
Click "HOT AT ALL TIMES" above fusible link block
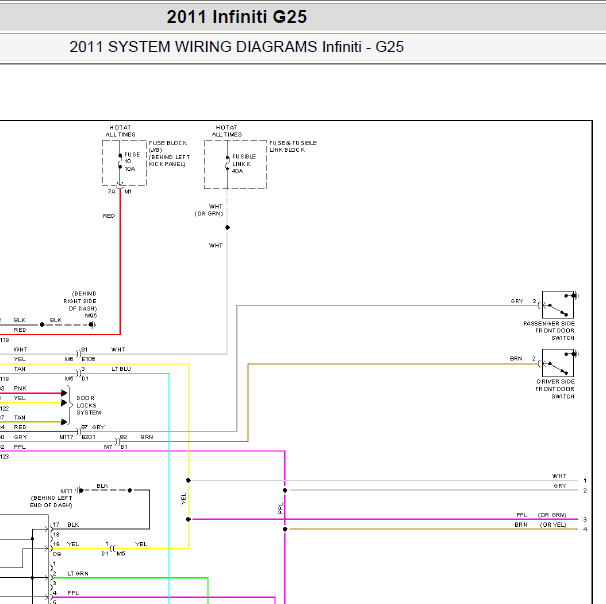[x=227, y=131]
